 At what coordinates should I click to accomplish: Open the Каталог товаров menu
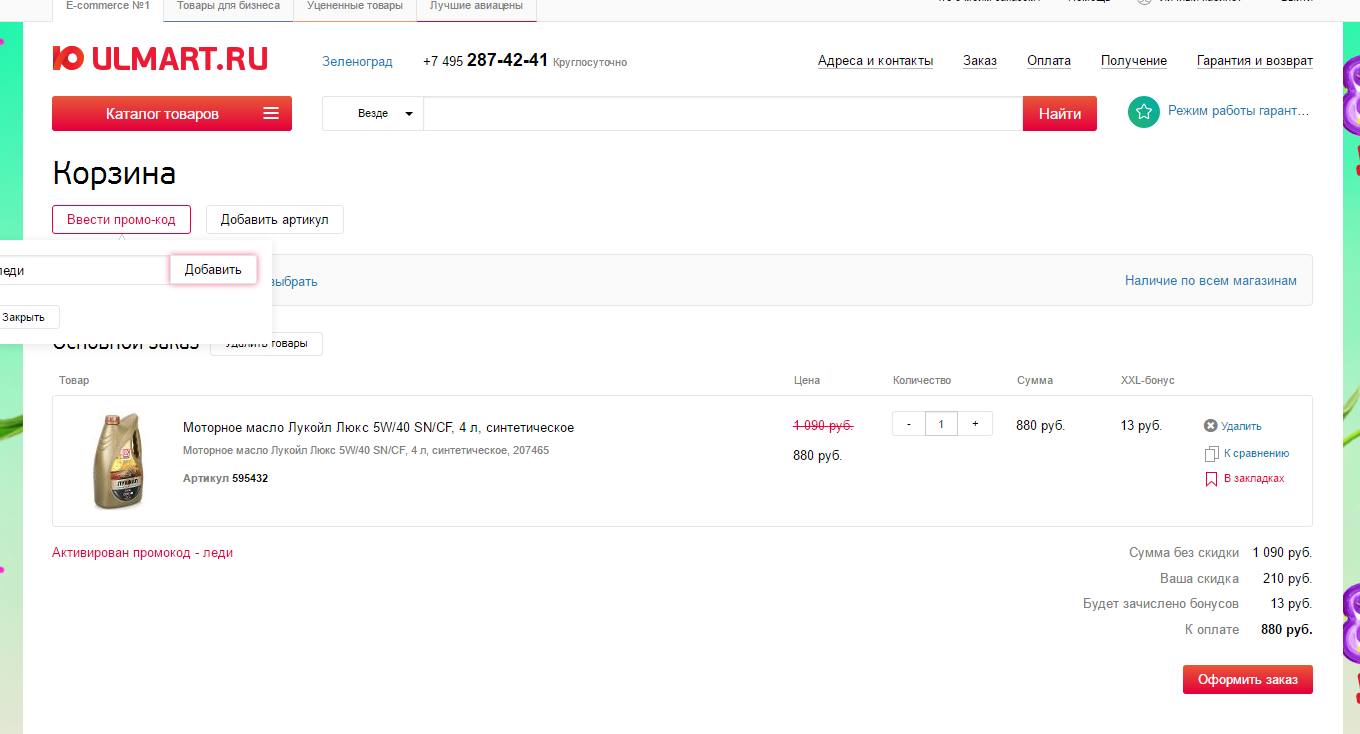coord(172,113)
